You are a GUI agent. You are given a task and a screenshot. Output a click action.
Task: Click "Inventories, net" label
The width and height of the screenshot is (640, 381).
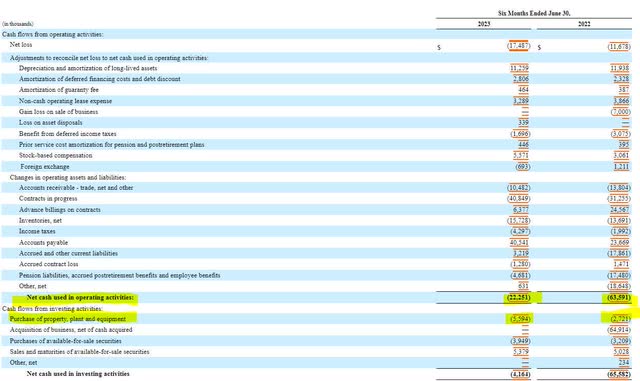40,221
